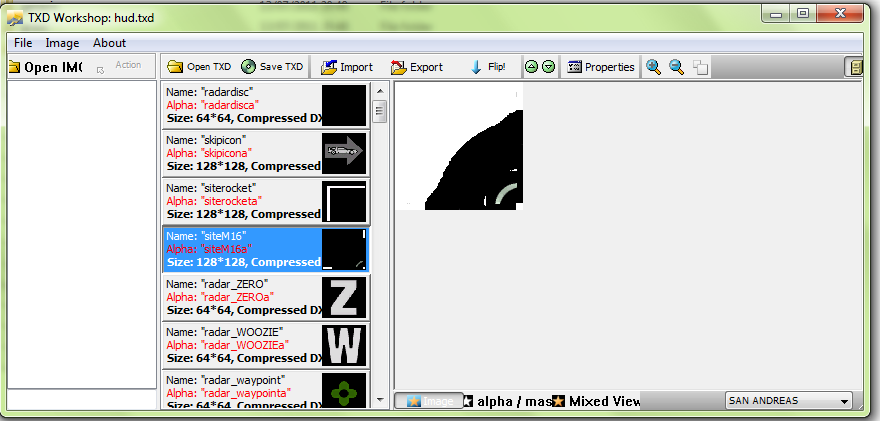Viewport: 880px width, 421px height.
Task: Click the siterocket thumbnail
Action: 344,201
